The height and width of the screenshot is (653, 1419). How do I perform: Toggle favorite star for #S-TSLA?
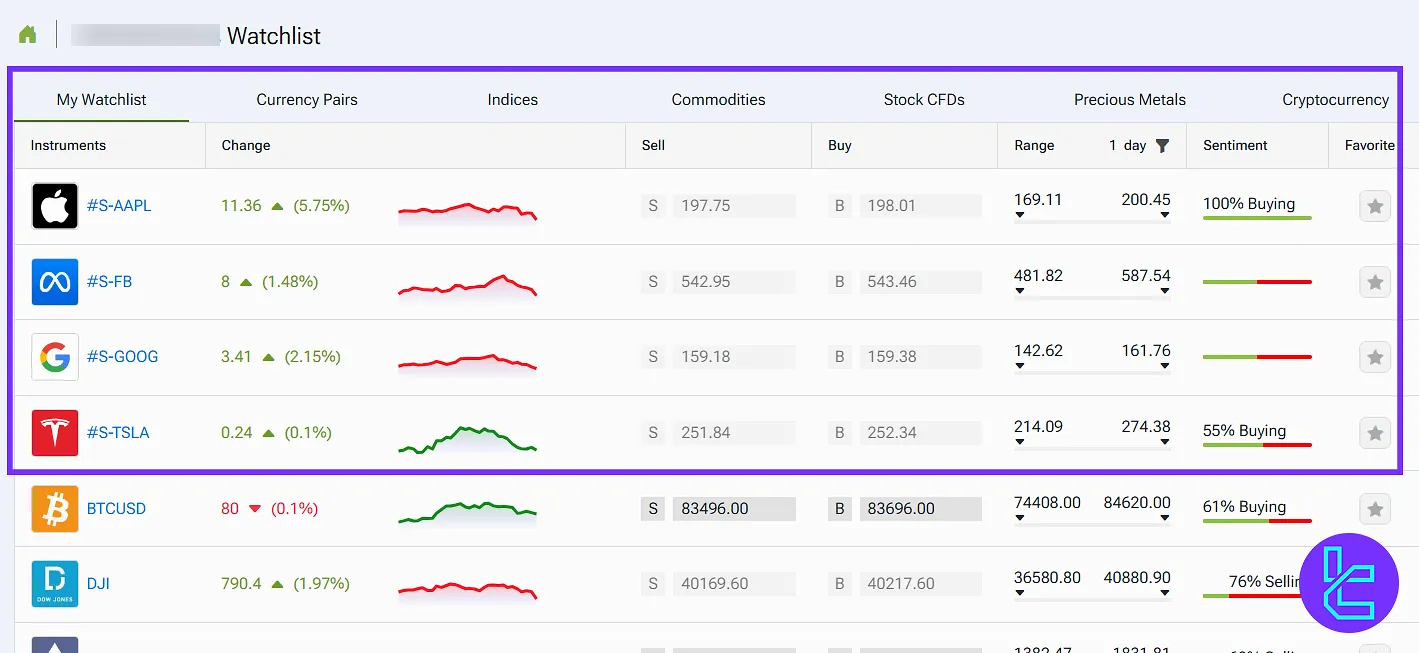pos(1375,433)
